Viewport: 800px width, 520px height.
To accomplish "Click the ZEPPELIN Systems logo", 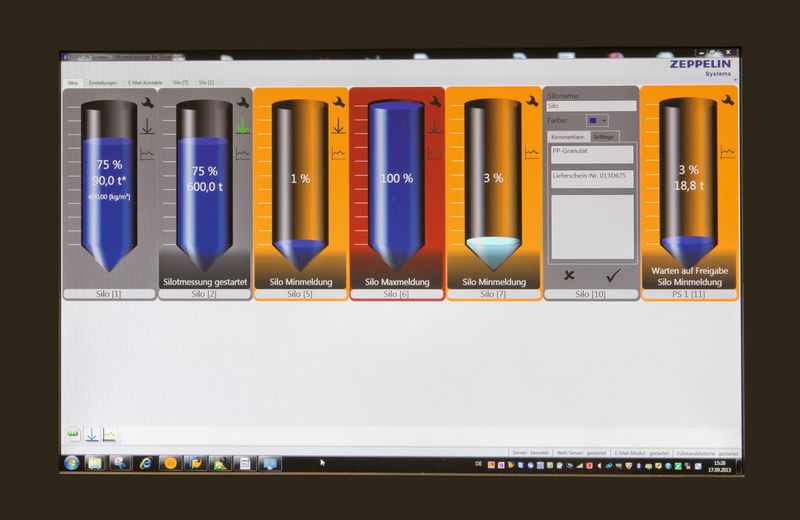I will pyautogui.click(x=701, y=67).
